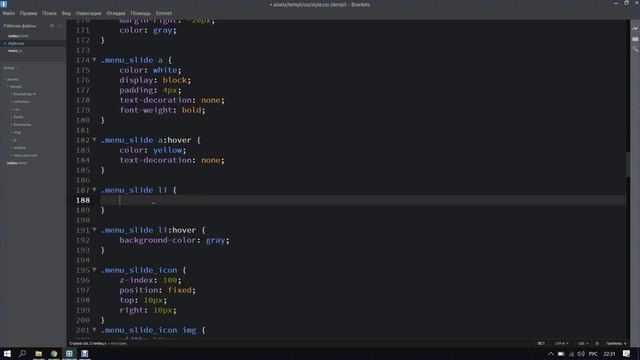The image size is (640, 360).
Task: Click the split-view editor layout icon
Action: [60, 26]
